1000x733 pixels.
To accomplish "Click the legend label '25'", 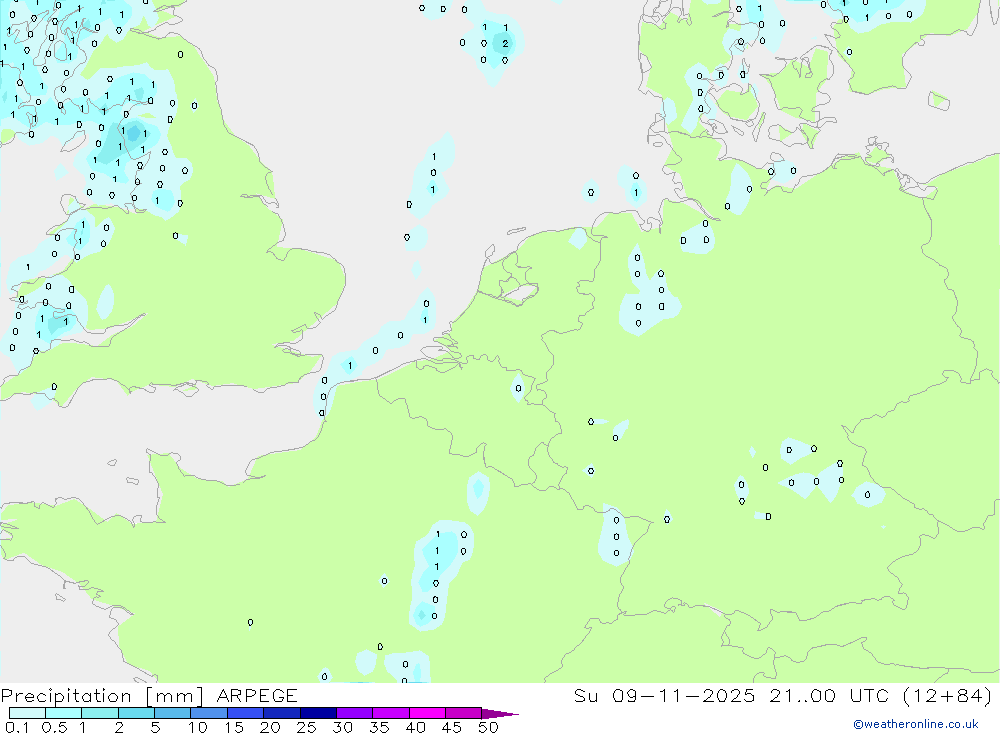I will [306, 727].
